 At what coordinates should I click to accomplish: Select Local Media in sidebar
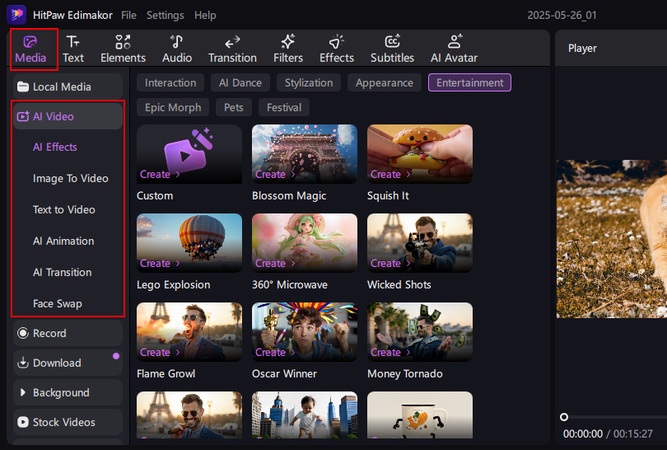(68, 87)
